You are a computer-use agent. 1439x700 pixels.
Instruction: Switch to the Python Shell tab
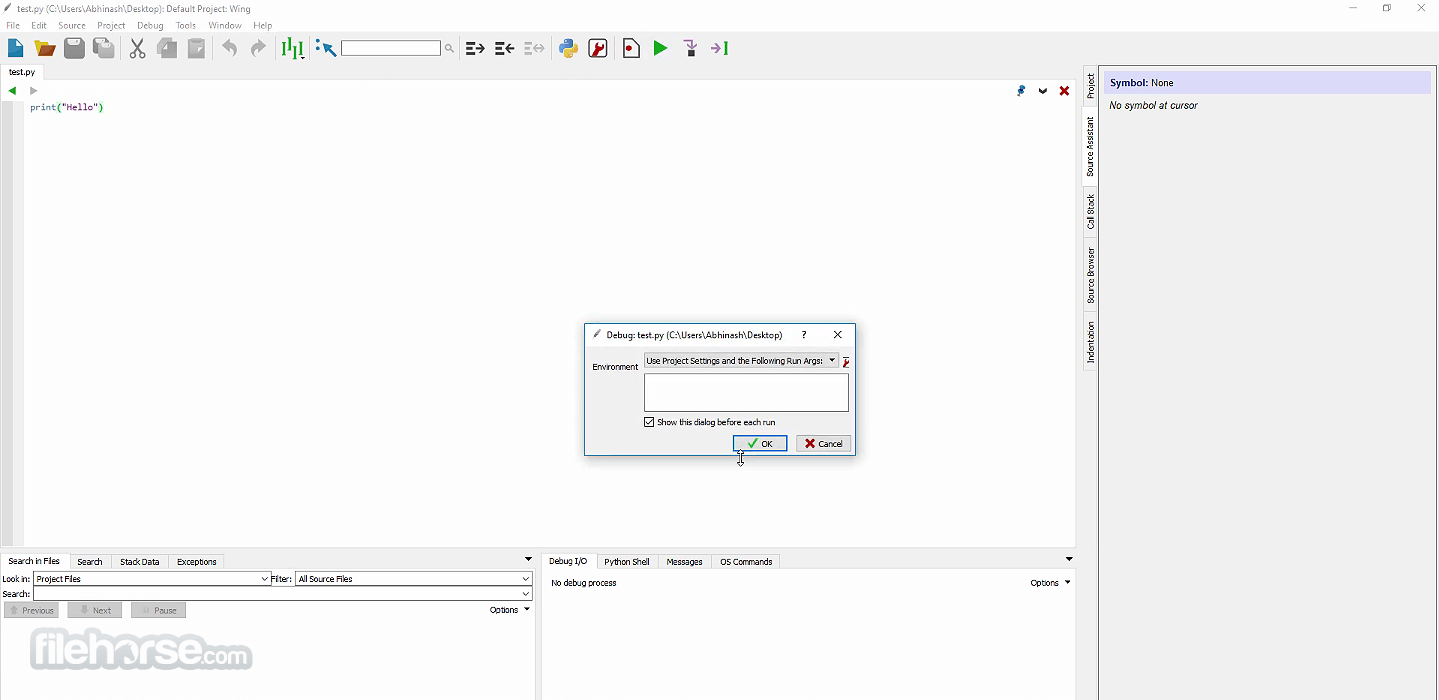pos(627,562)
